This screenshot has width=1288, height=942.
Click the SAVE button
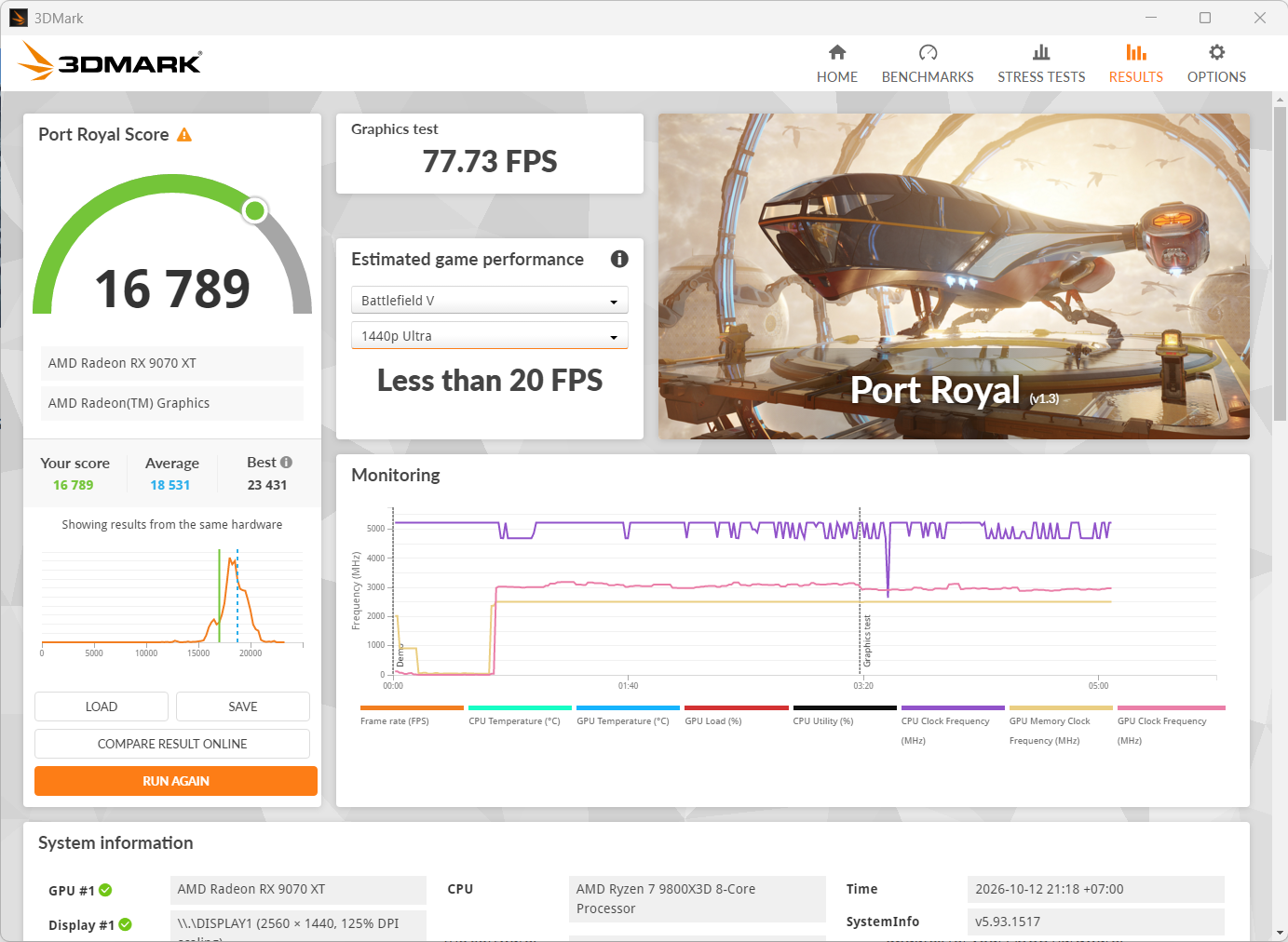pos(243,706)
